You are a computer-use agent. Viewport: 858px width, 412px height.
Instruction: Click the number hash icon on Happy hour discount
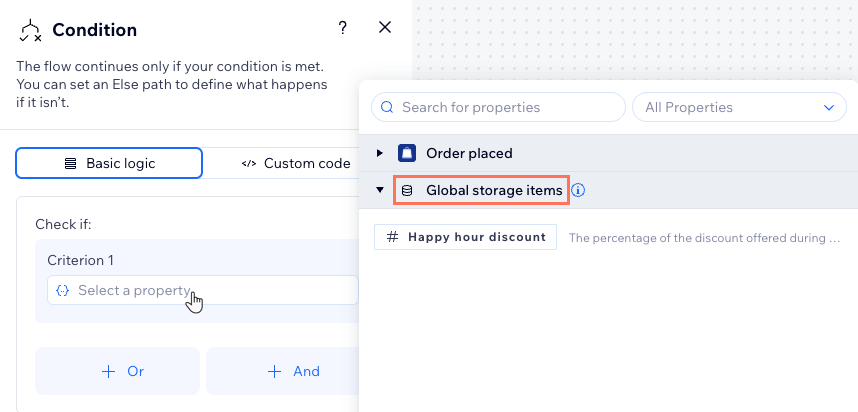click(392, 237)
